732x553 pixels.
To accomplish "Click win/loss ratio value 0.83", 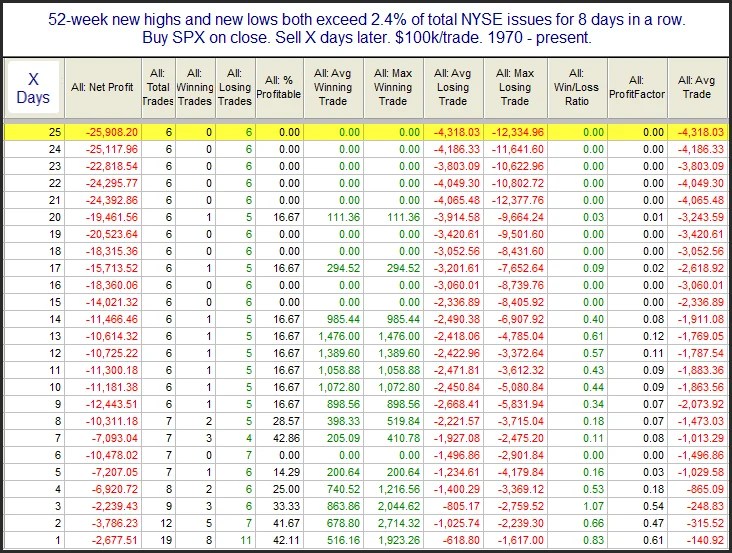I will (x=593, y=540).
